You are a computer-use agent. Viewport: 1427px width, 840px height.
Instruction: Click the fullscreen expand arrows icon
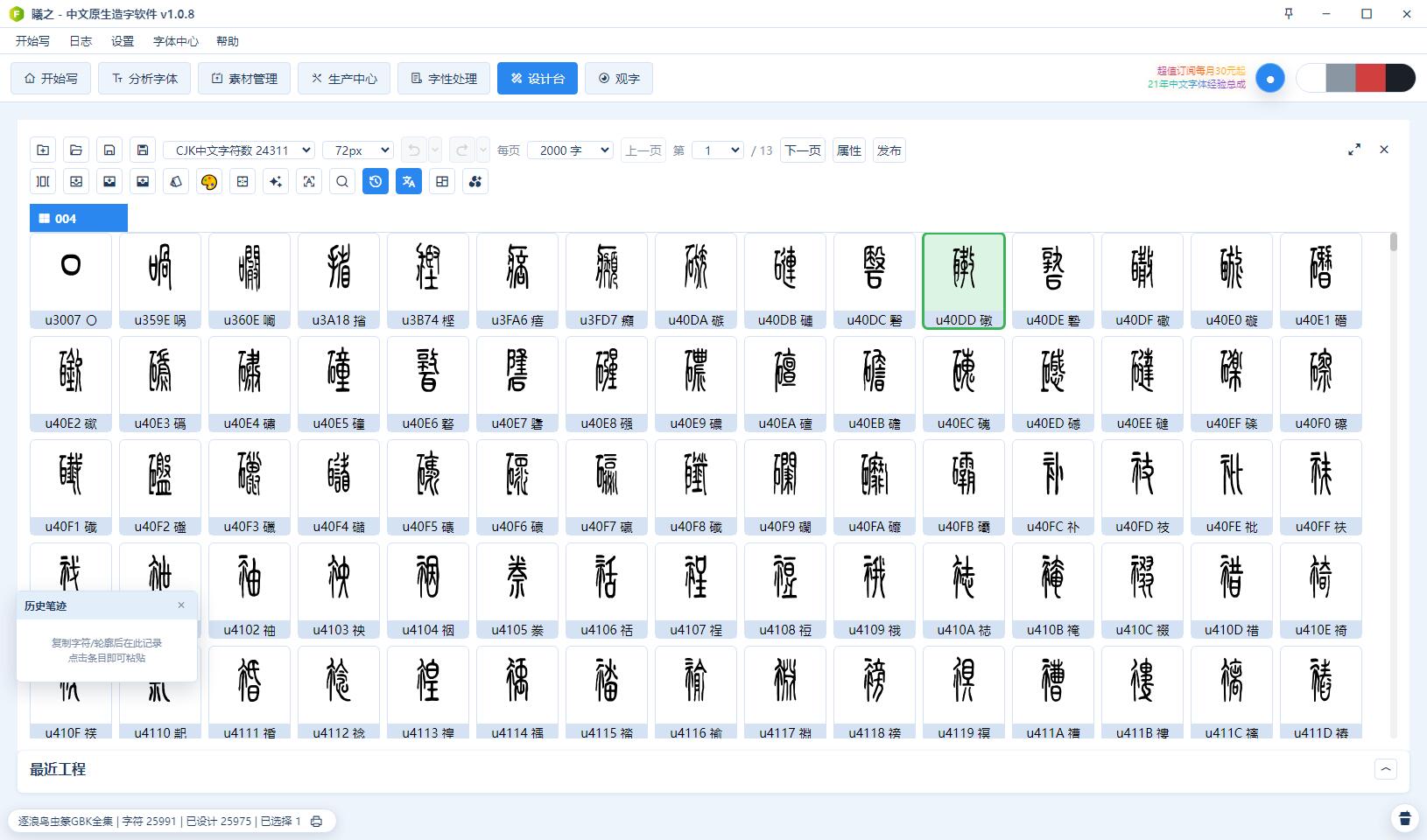[x=1354, y=150]
